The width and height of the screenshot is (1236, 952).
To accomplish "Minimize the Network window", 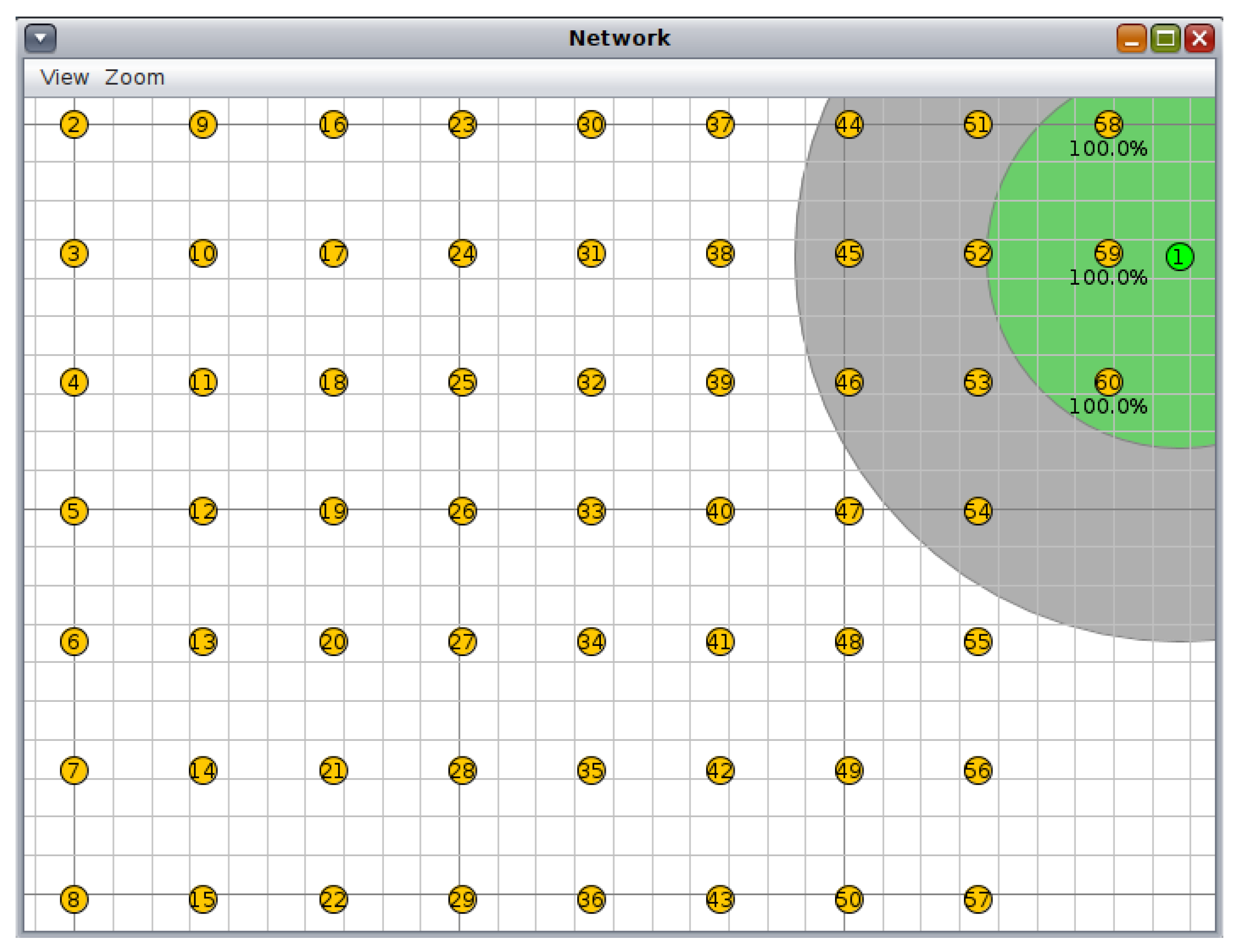I will [x=1131, y=38].
